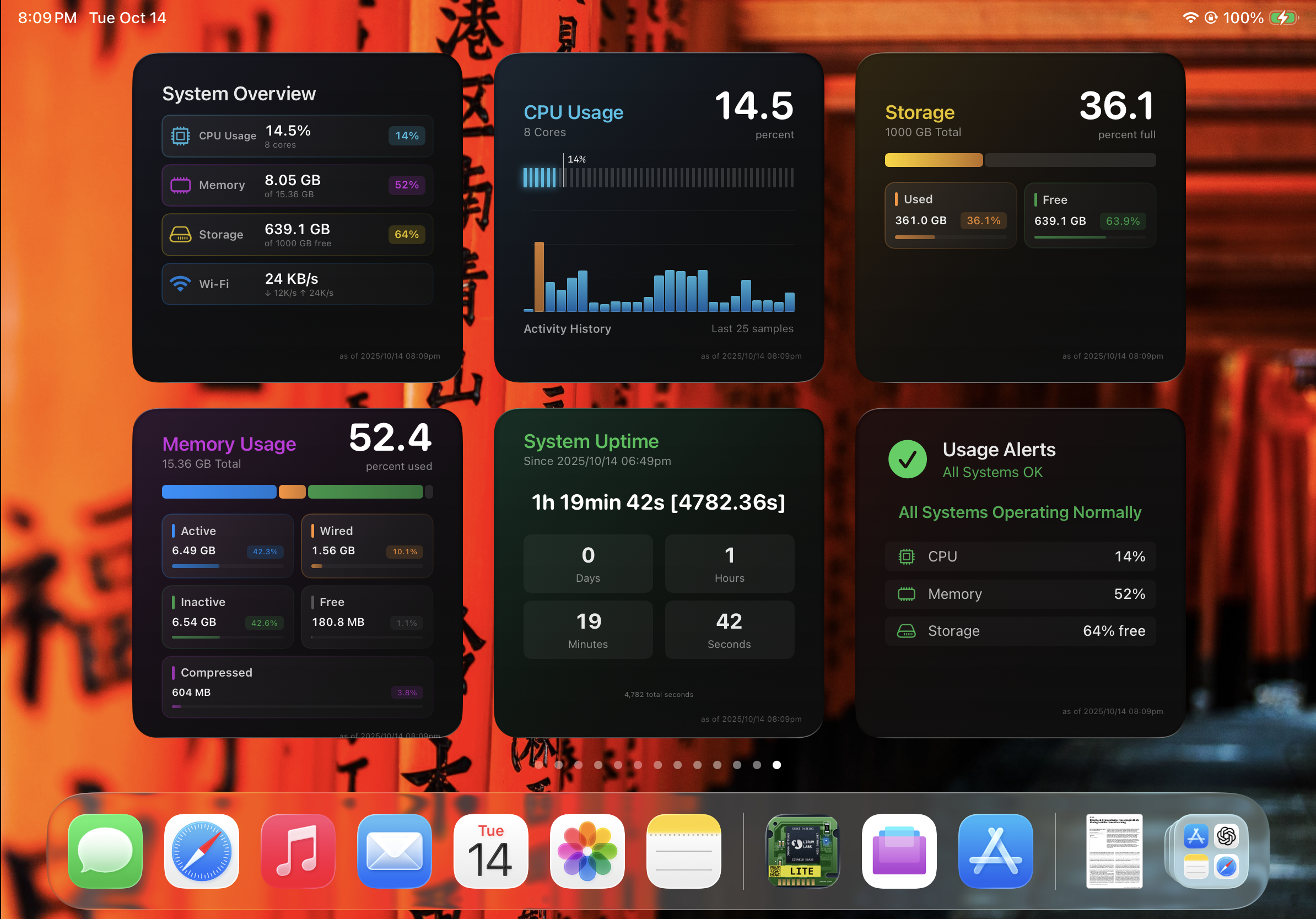
Task: Tap the Memory Usage progress bar
Action: 296,491
